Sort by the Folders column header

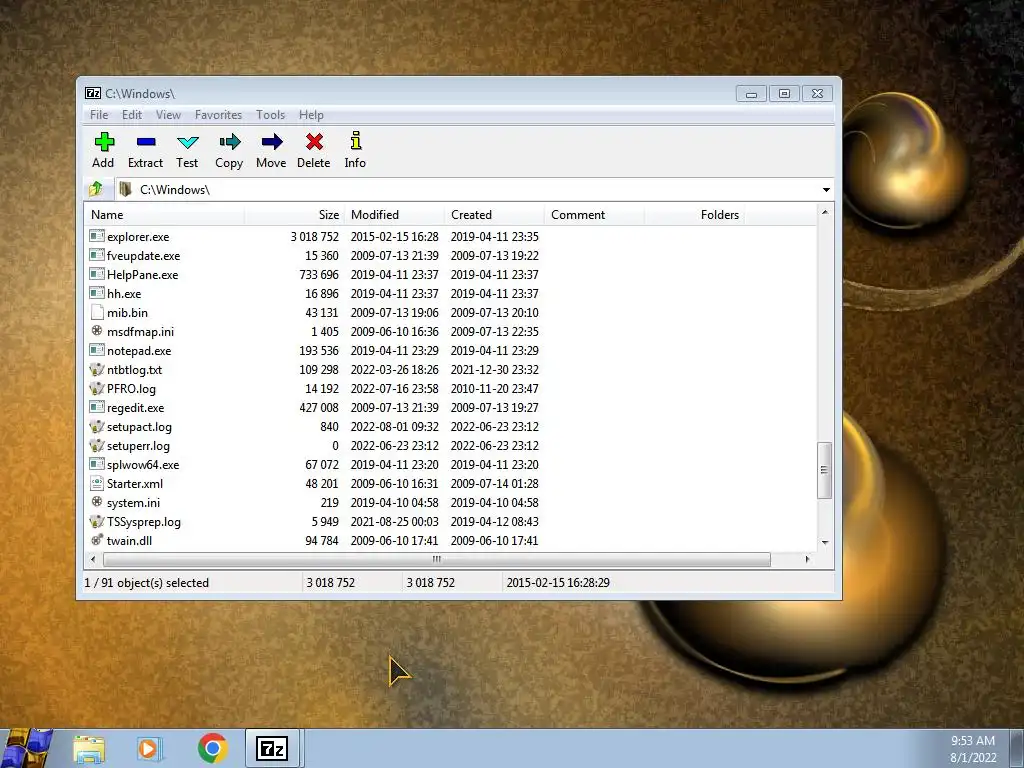point(694,214)
